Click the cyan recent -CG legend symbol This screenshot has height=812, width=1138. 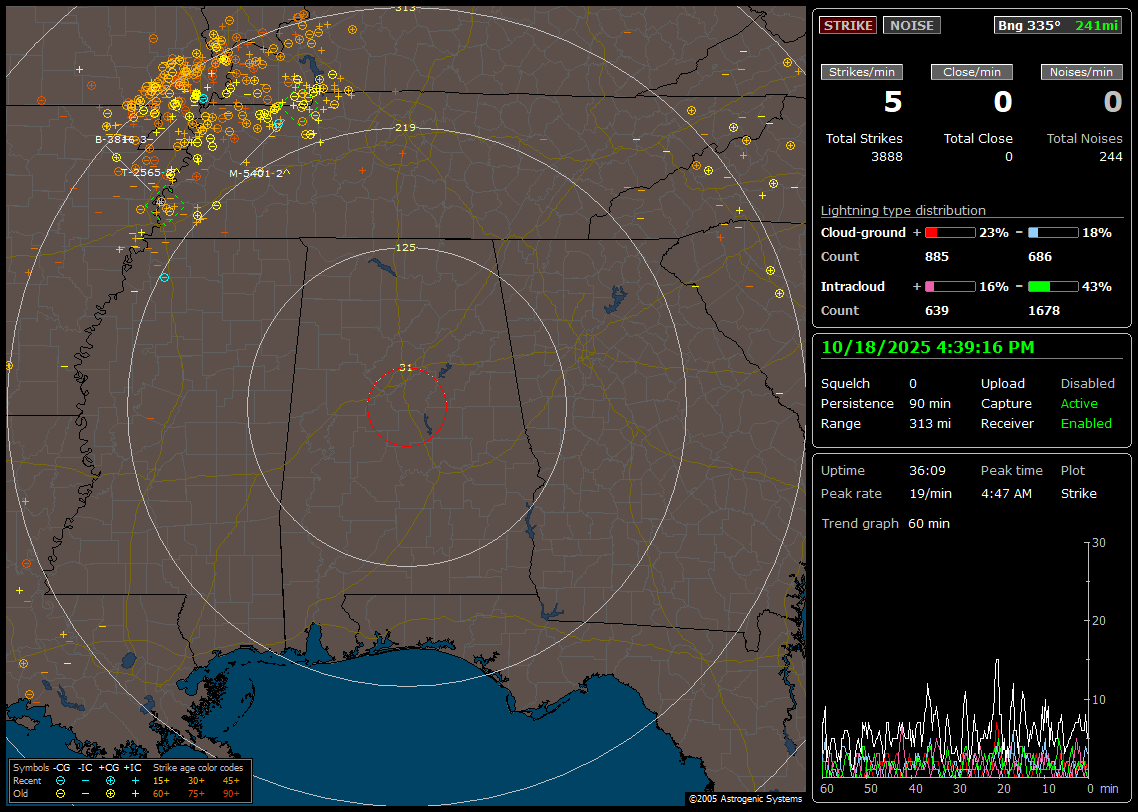[x=61, y=780]
